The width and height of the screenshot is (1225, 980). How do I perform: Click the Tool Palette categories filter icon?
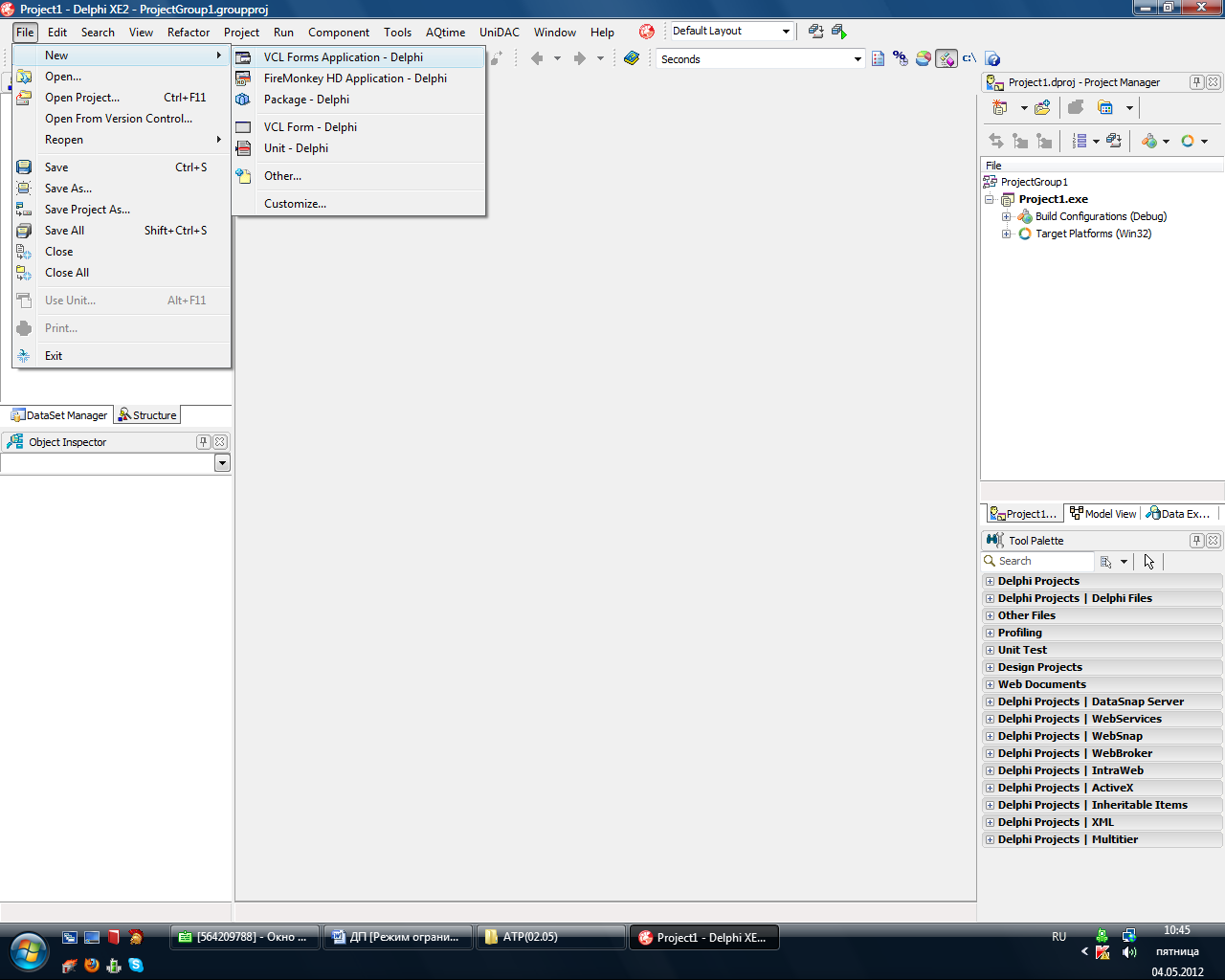[1106, 562]
